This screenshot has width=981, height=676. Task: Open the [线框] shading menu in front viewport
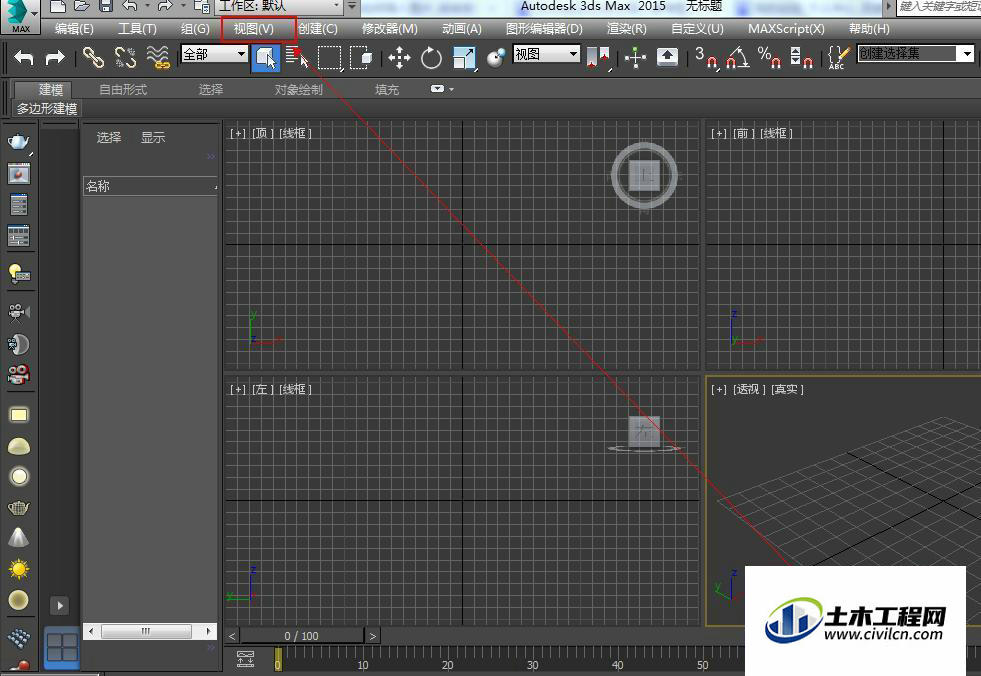776,133
